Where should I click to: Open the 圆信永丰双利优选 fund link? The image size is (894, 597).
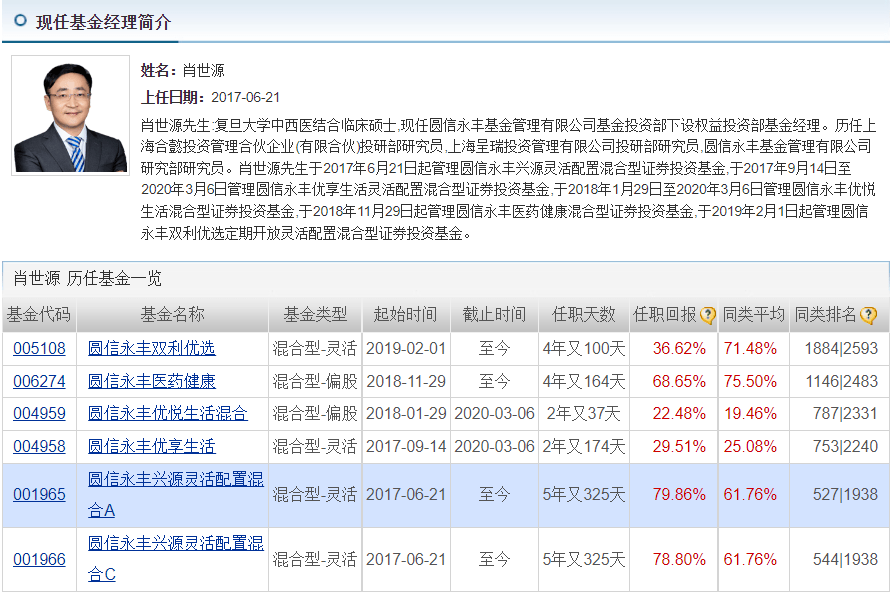(152, 348)
